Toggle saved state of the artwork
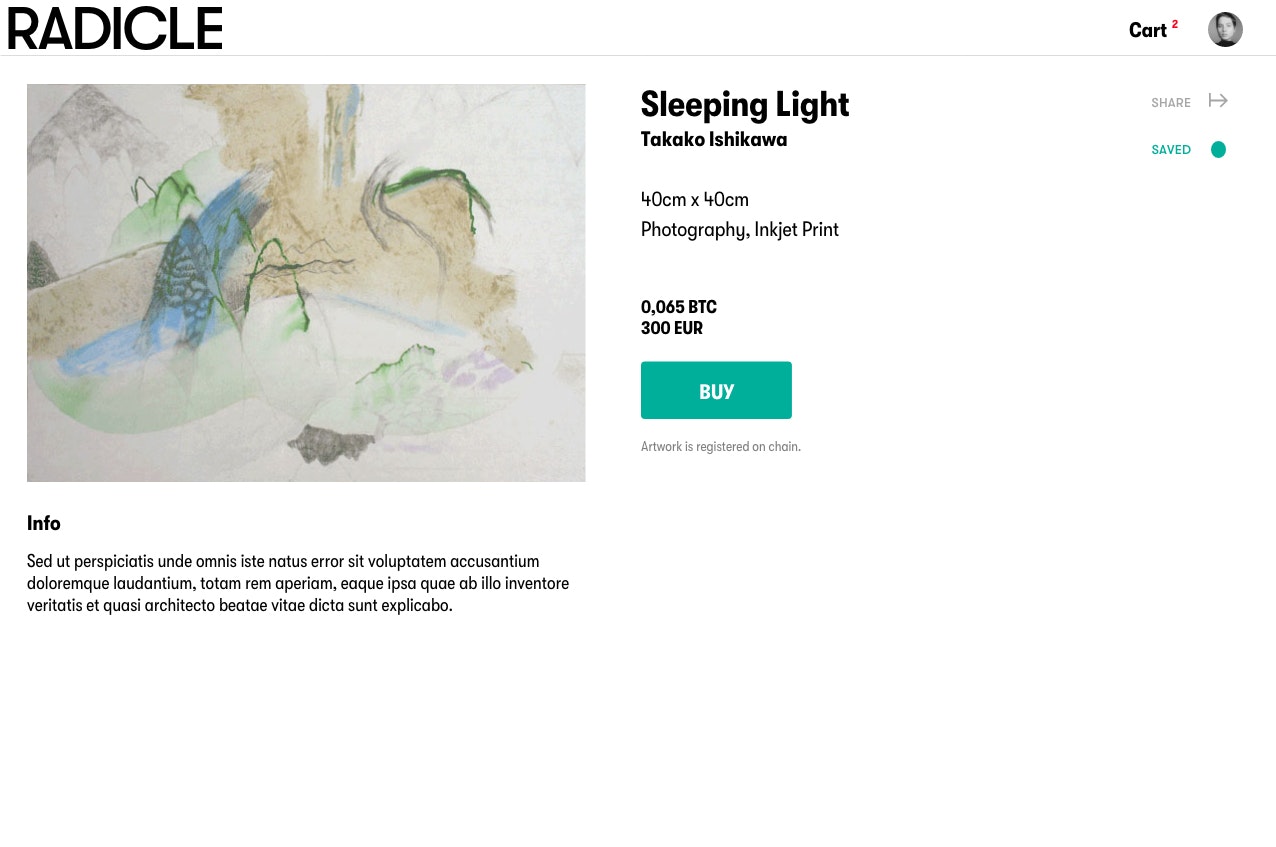Image resolution: width=1276 pixels, height=847 pixels. [1218, 149]
